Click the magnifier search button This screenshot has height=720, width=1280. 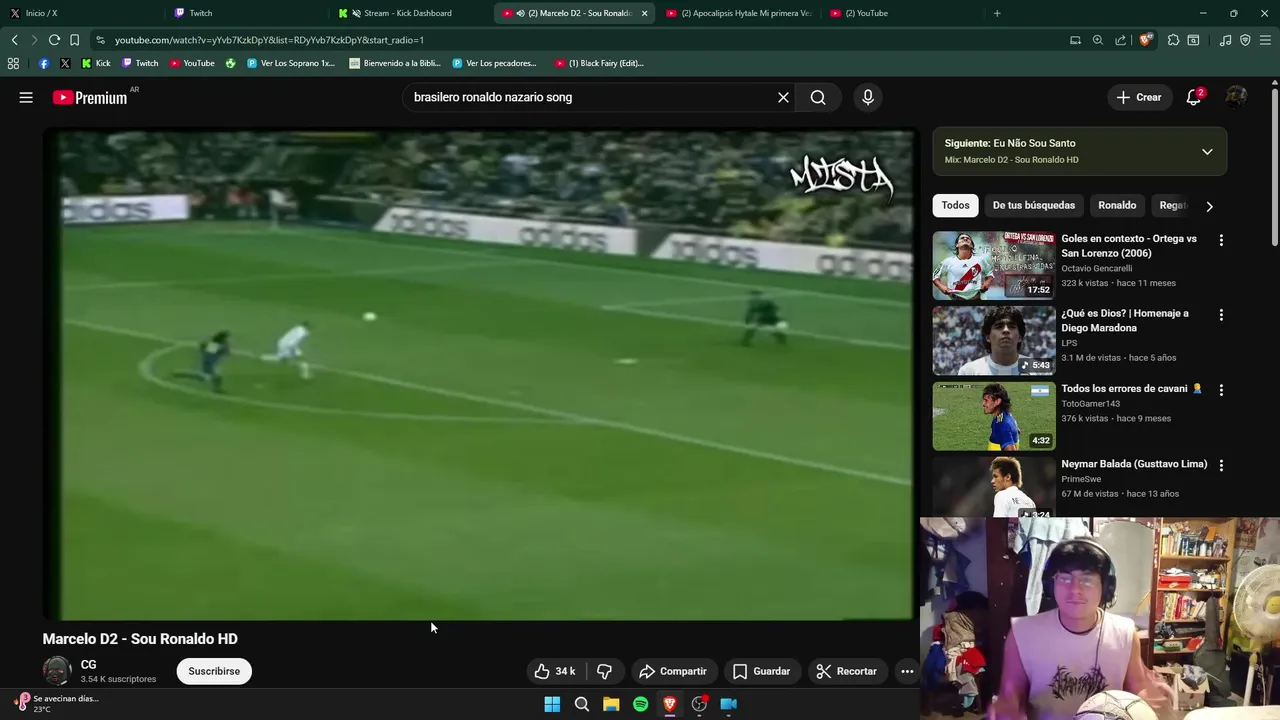818,97
